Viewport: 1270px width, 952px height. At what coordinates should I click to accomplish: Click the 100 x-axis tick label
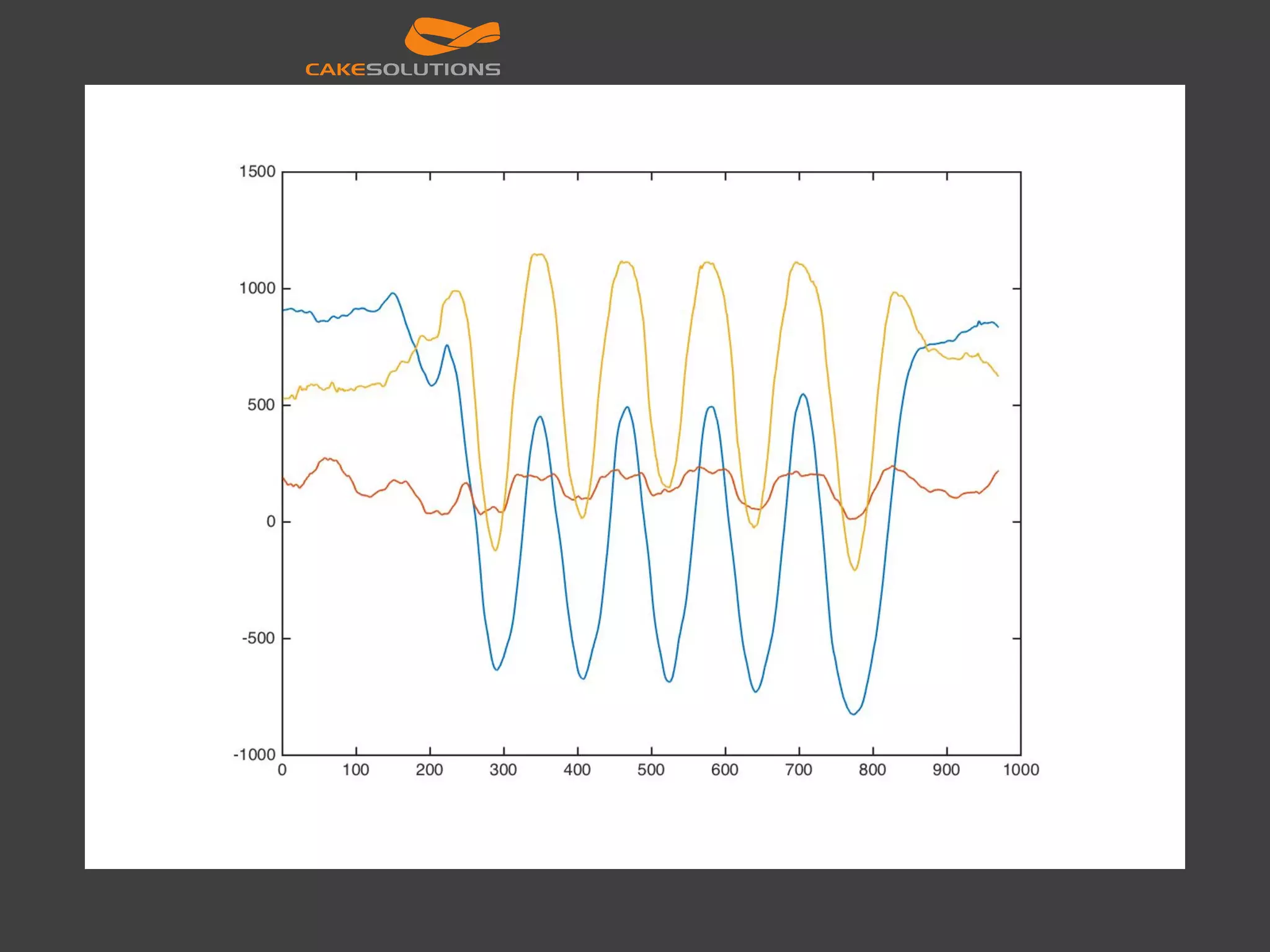356,770
